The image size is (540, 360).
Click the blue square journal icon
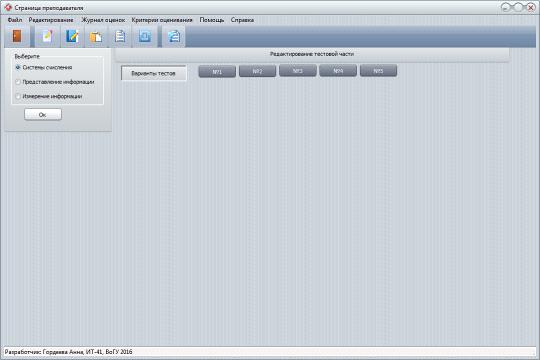point(145,36)
